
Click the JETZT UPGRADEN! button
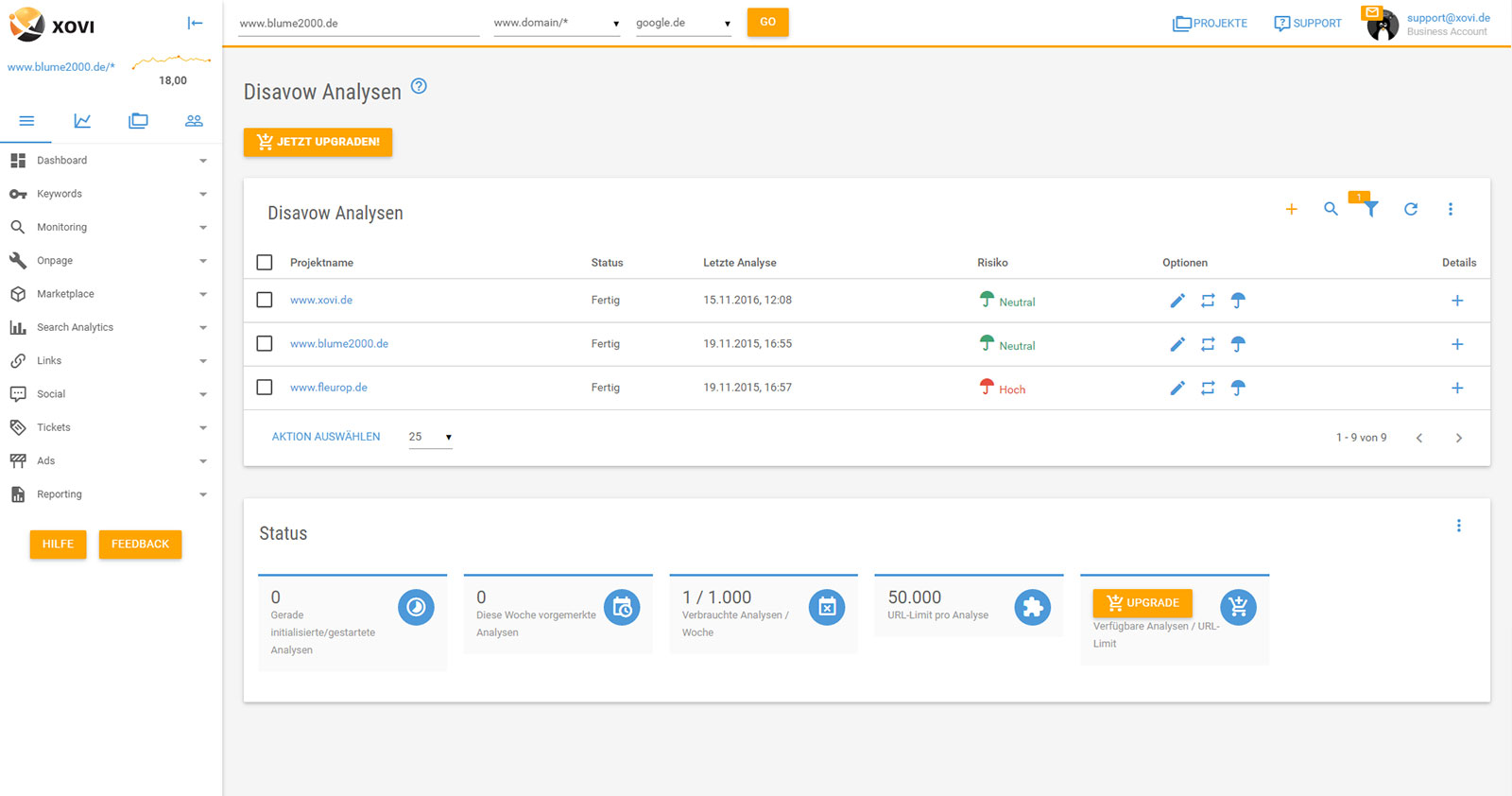[318, 142]
